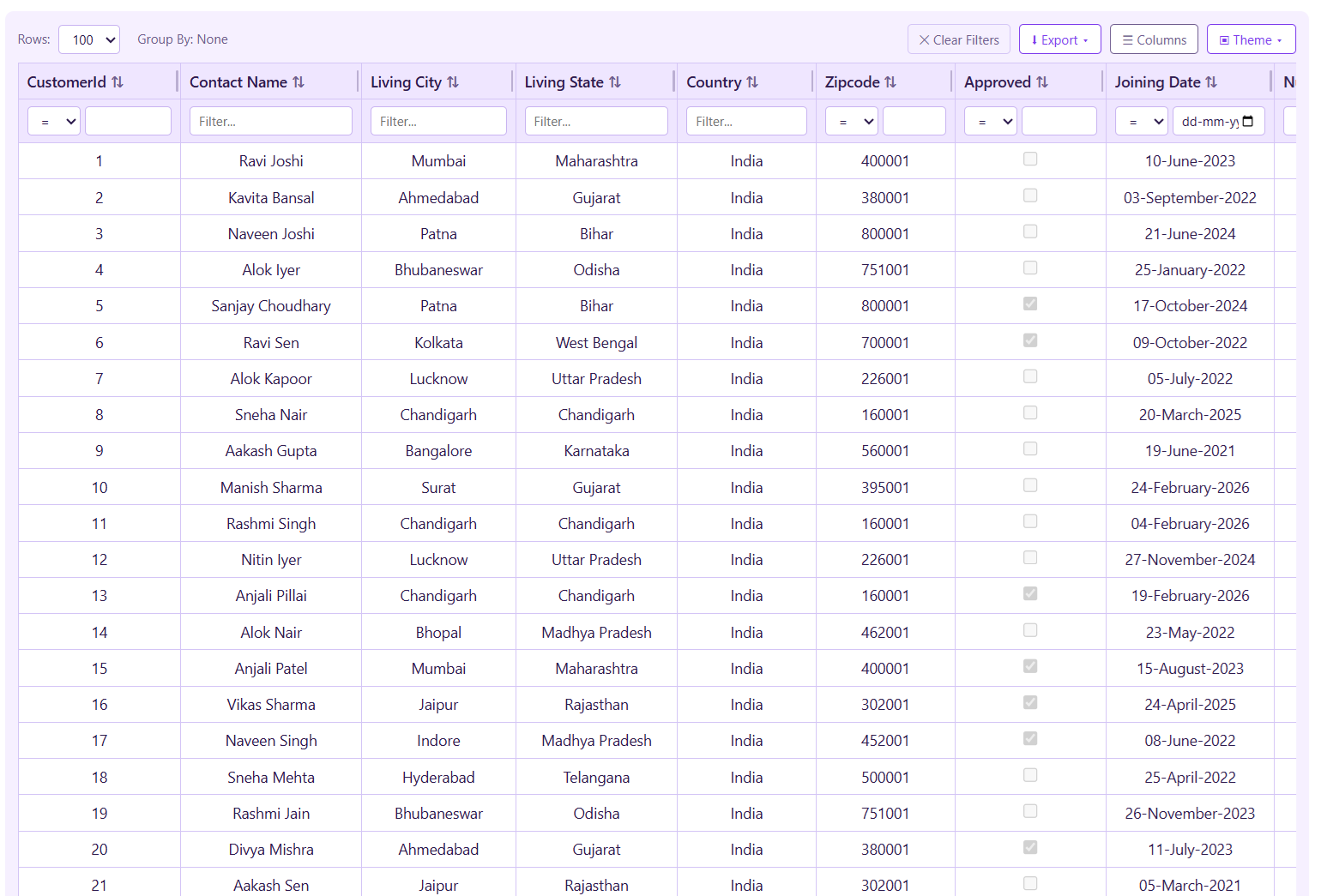Screen dimensions: 1321x896
Task: Open the Rows per page dropdown
Action: (89, 39)
